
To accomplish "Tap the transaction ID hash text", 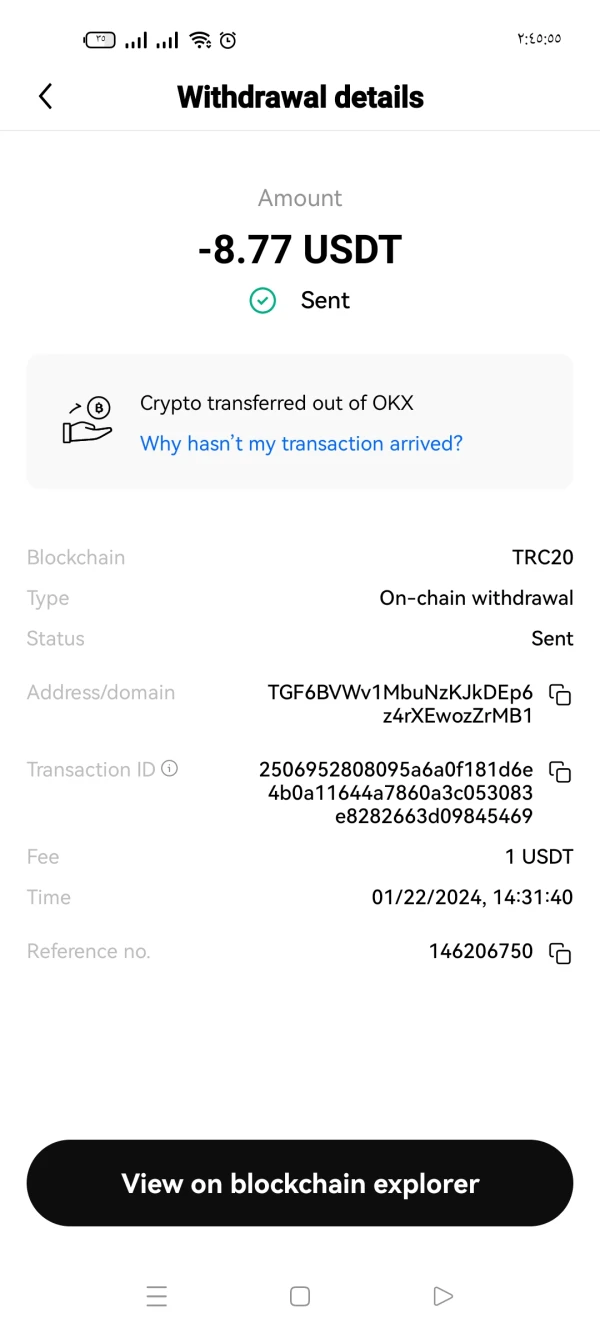I will point(396,793).
